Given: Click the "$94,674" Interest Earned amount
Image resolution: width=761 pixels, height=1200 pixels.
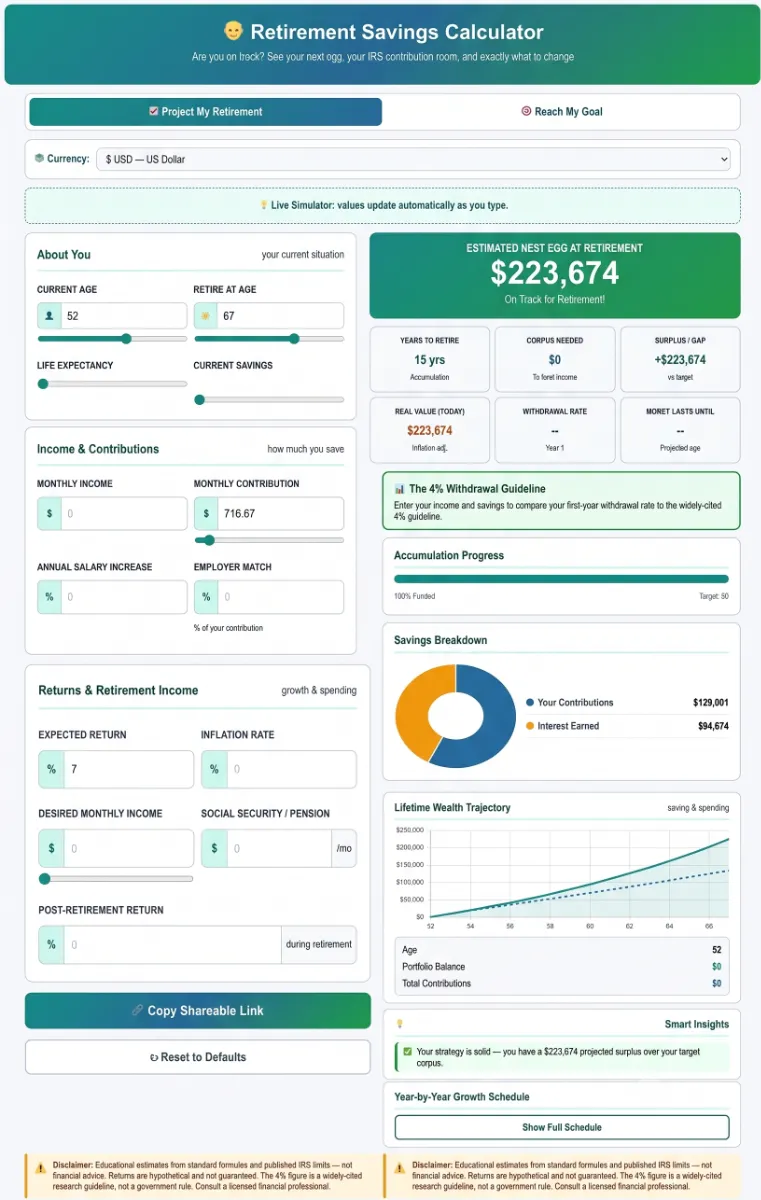Looking at the screenshot, I should (x=713, y=726).
